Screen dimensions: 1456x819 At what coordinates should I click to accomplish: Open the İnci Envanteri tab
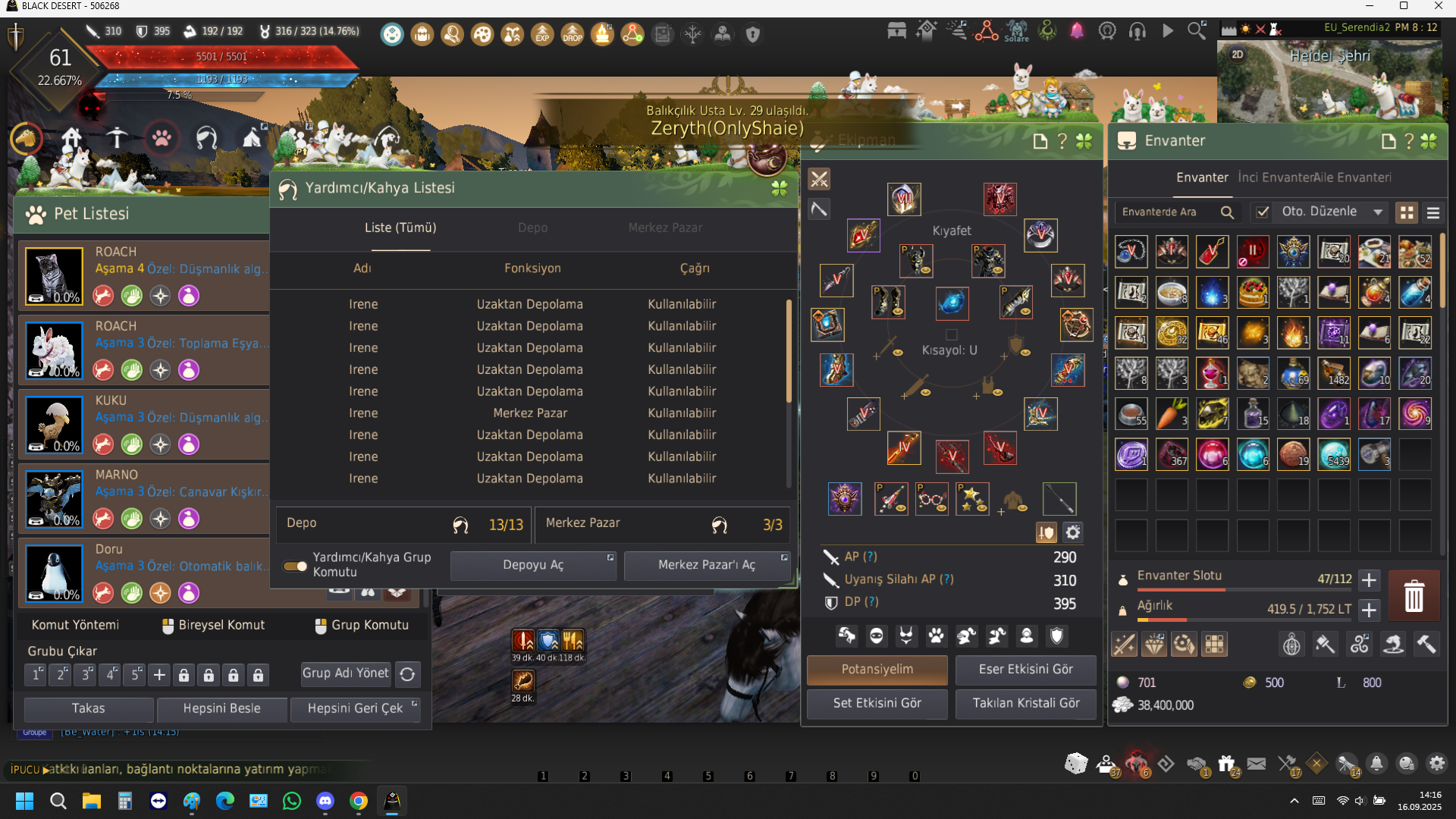1276,177
